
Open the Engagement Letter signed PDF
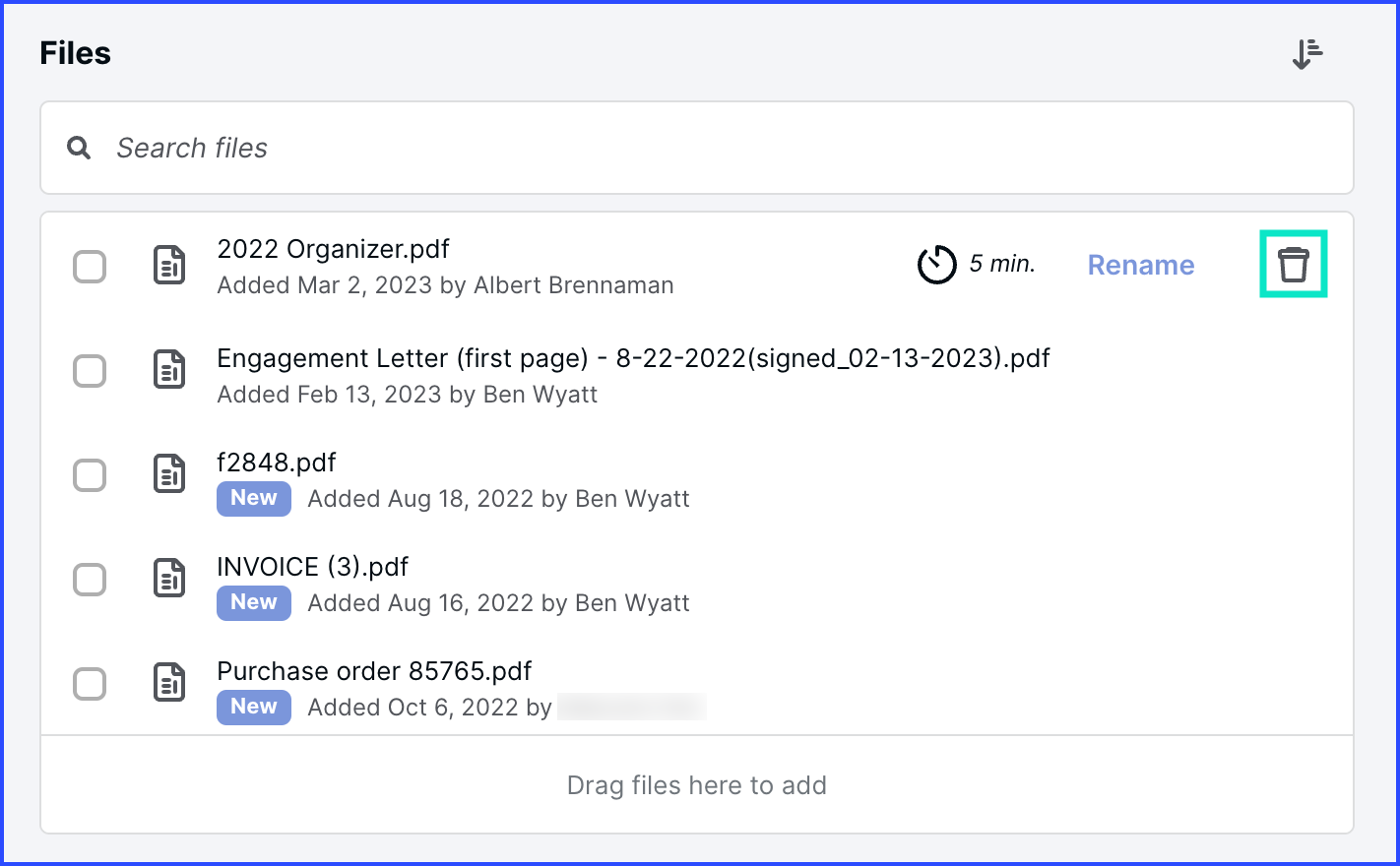click(x=632, y=358)
